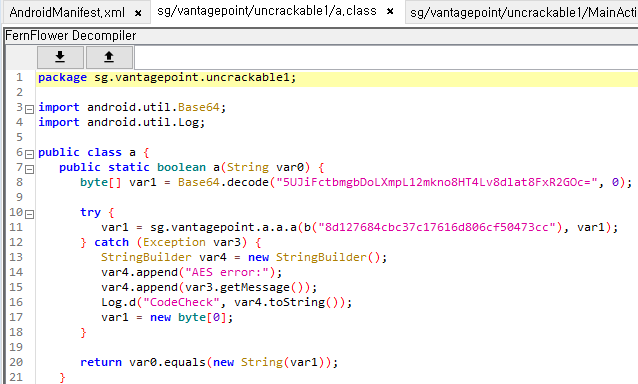Click the return var0.equals statement
This screenshot has height=384, width=638.
click(x=209, y=362)
